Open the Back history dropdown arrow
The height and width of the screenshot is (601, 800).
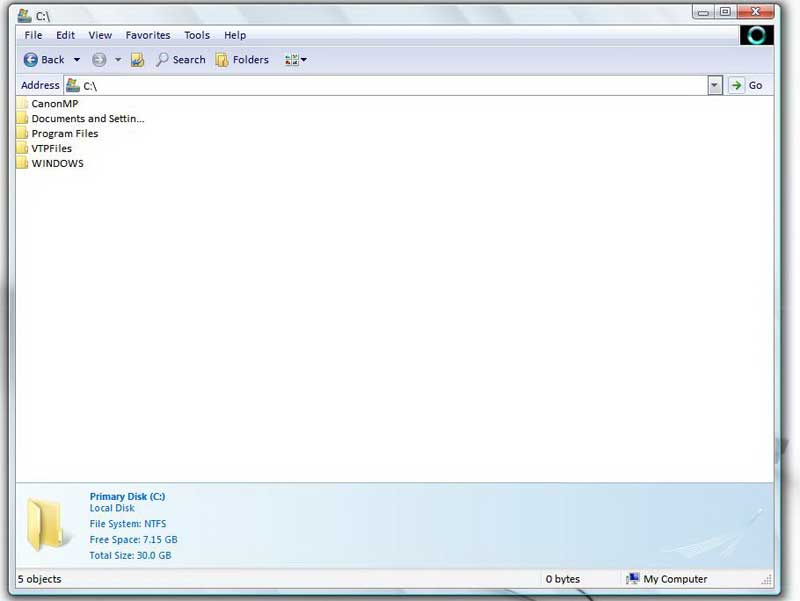(77, 60)
